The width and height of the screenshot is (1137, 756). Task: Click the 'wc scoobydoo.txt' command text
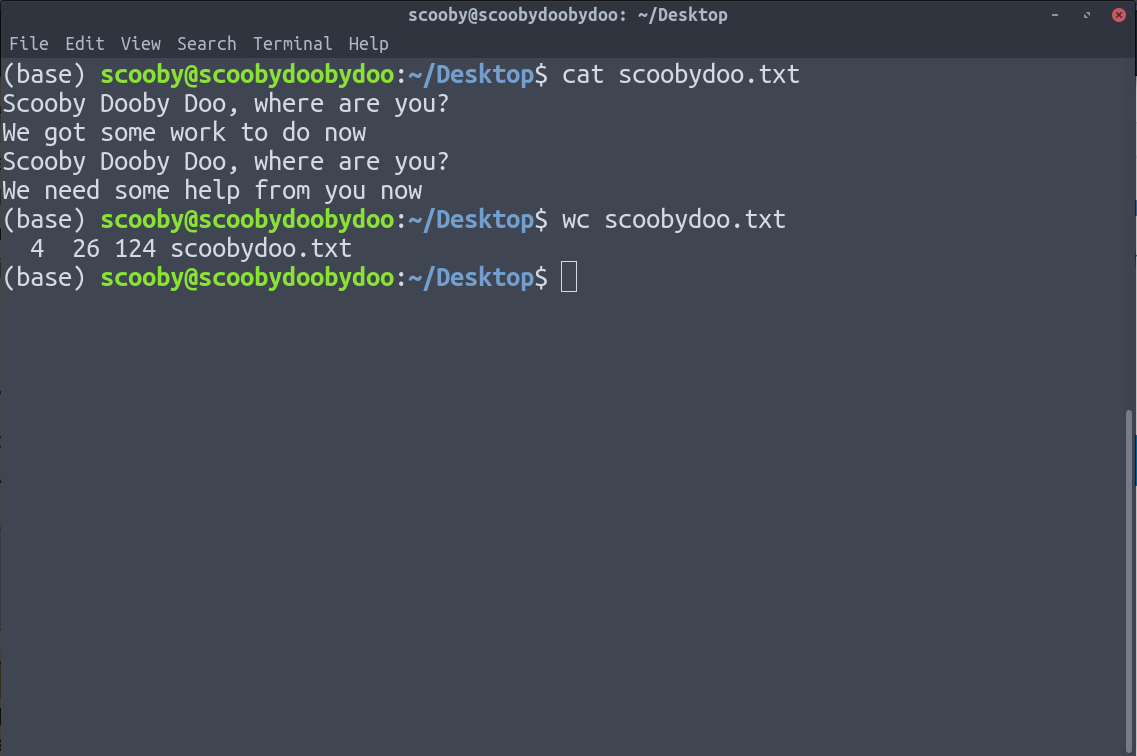pos(674,219)
